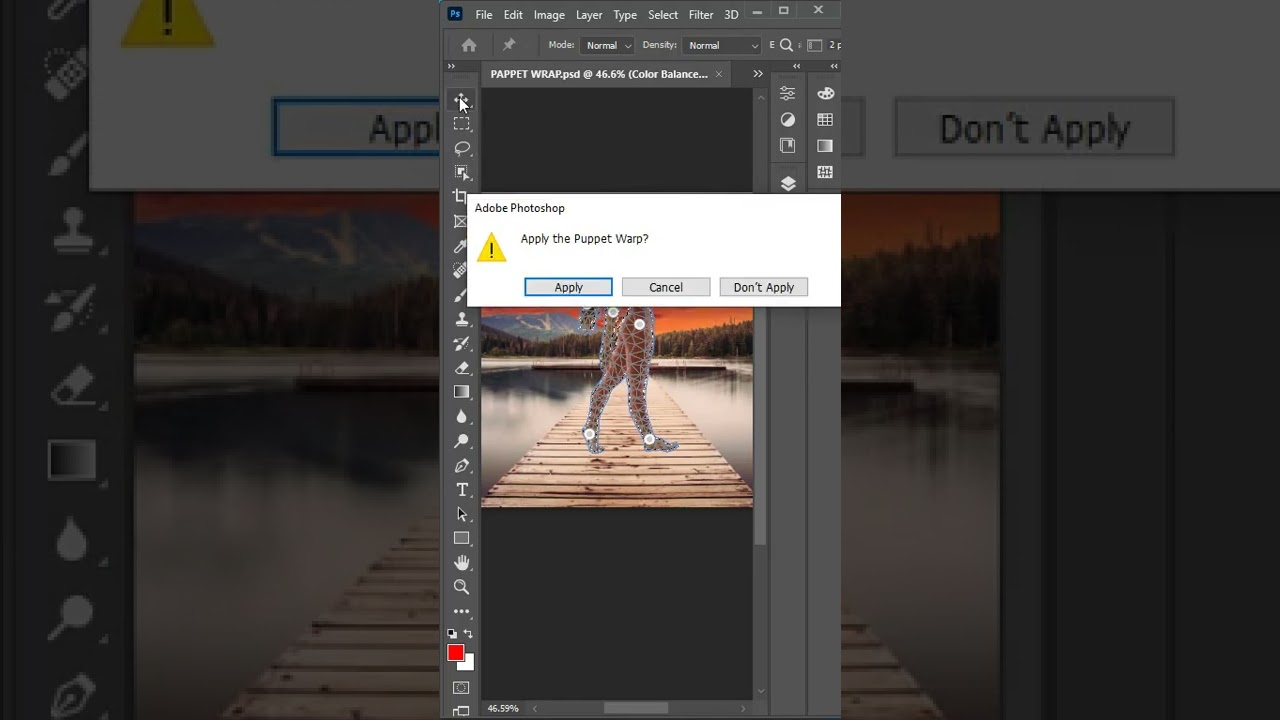Select the Pen tool
The image size is (1280, 720).
(461, 465)
